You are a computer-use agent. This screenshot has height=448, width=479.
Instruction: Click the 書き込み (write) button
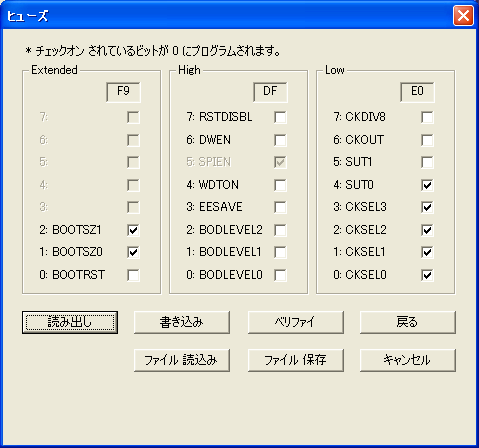click(x=182, y=322)
